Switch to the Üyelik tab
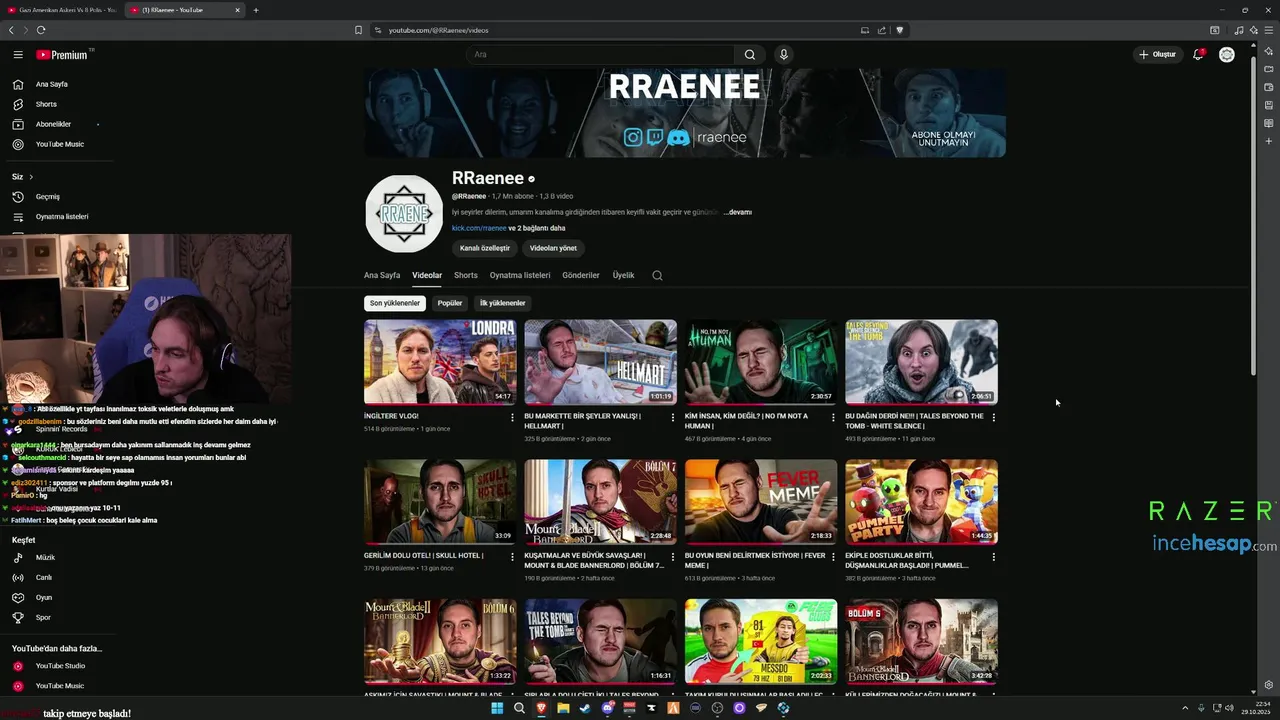This screenshot has height=720, width=1280. (x=623, y=275)
